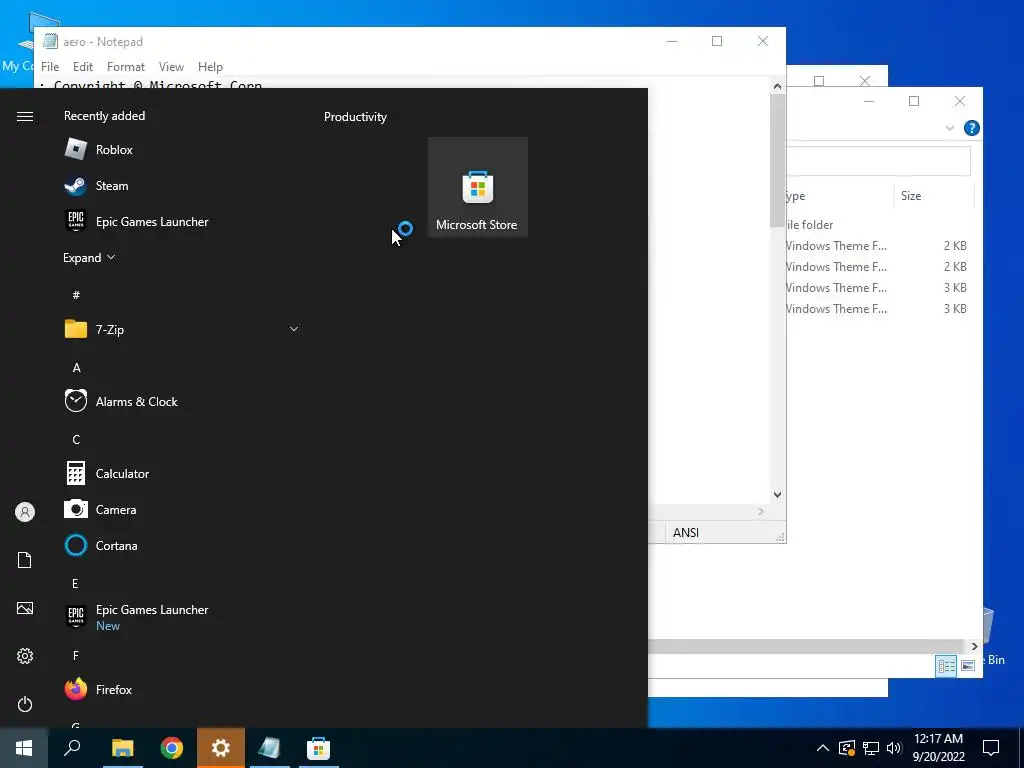Open the Microsoft Store tile

click(477, 187)
